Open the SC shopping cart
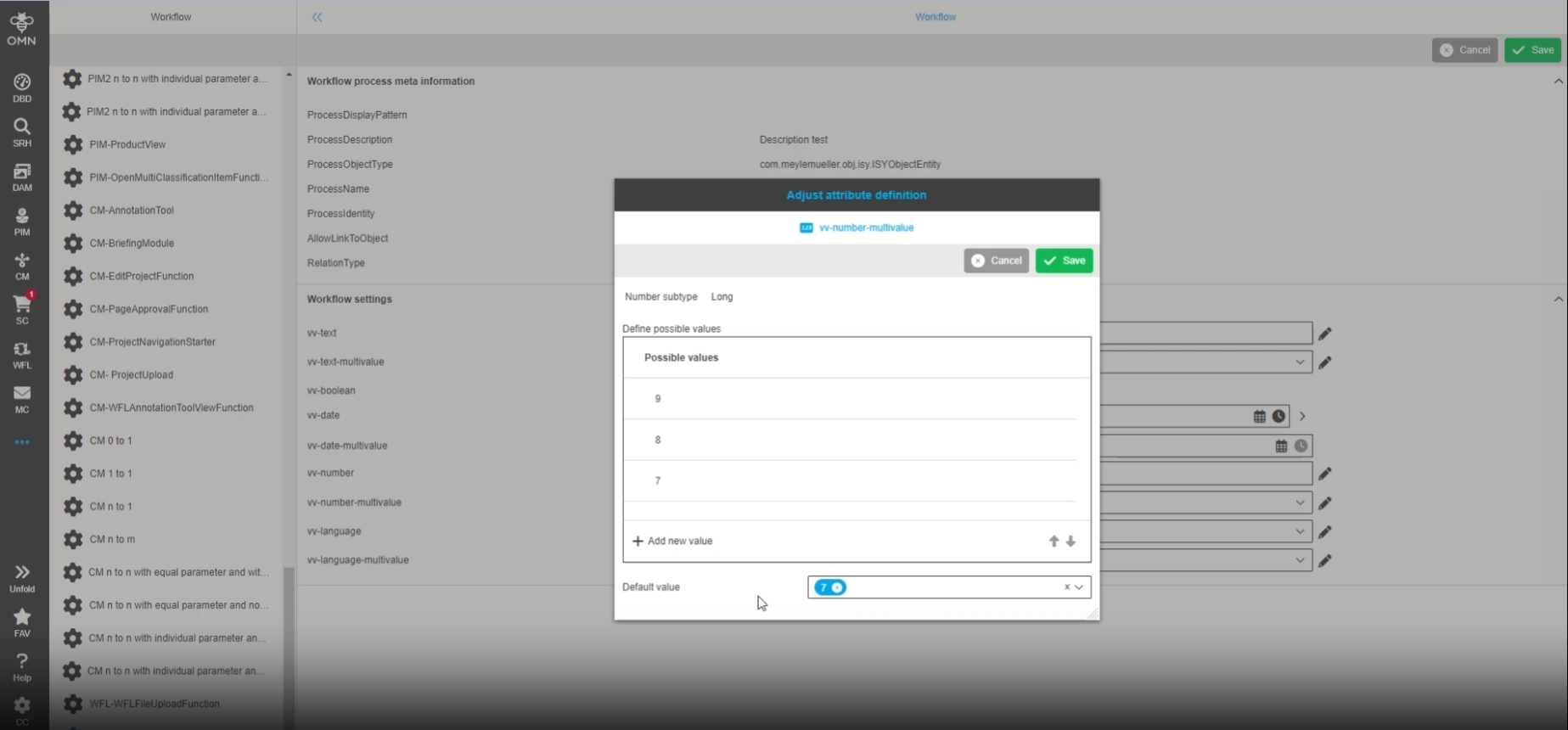The height and width of the screenshot is (730, 1568). point(22,309)
